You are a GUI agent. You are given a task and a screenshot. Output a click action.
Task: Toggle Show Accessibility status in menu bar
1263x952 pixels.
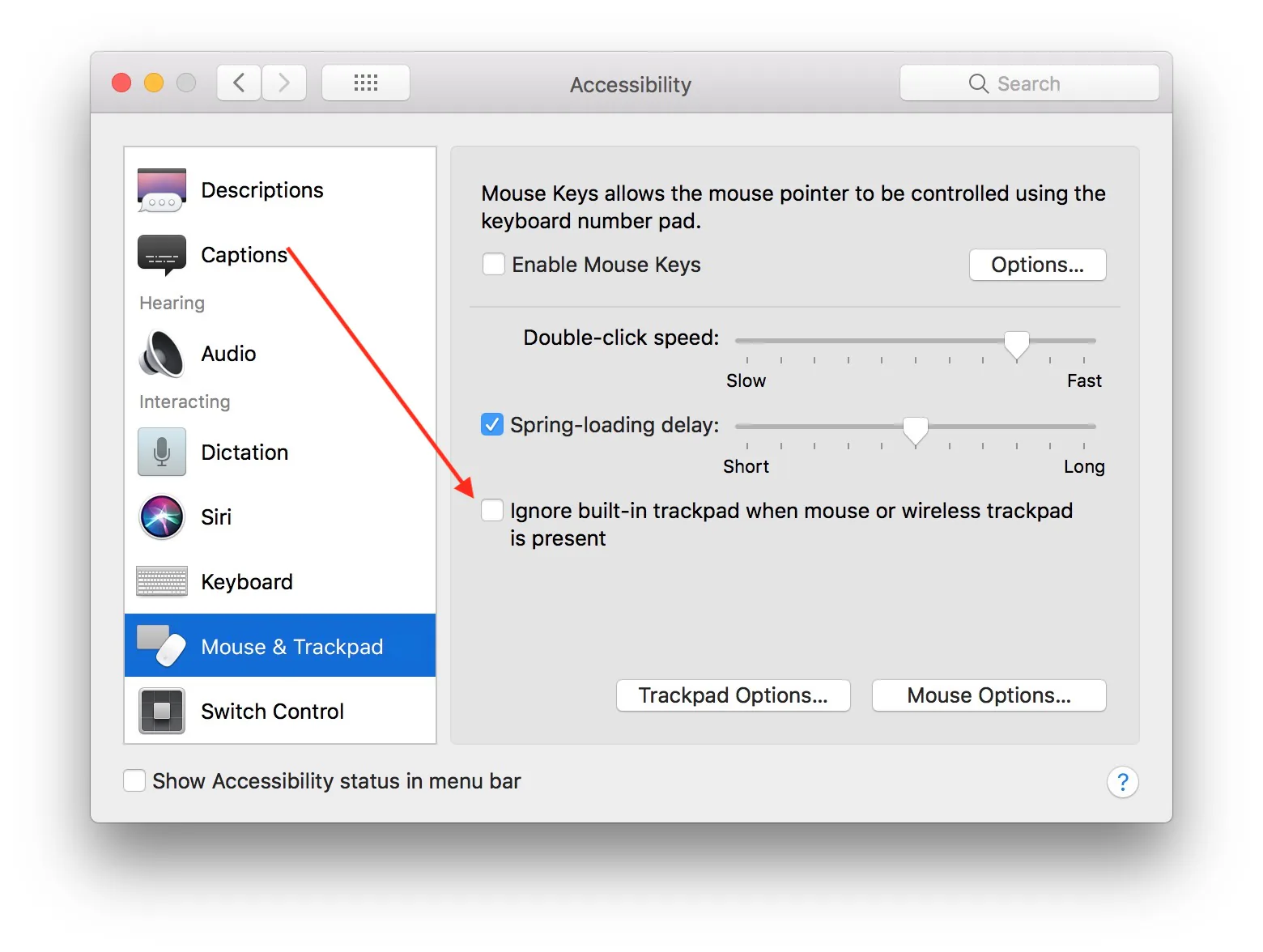(x=134, y=780)
